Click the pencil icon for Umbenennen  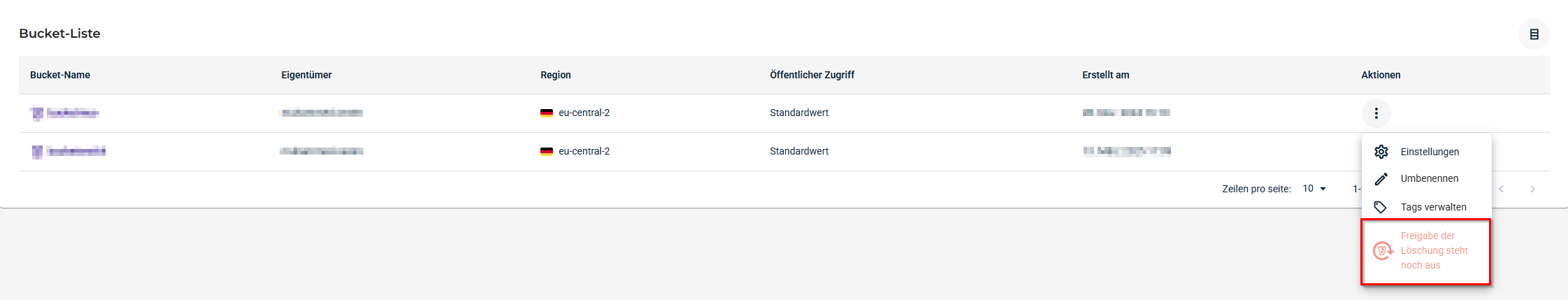click(x=1381, y=179)
